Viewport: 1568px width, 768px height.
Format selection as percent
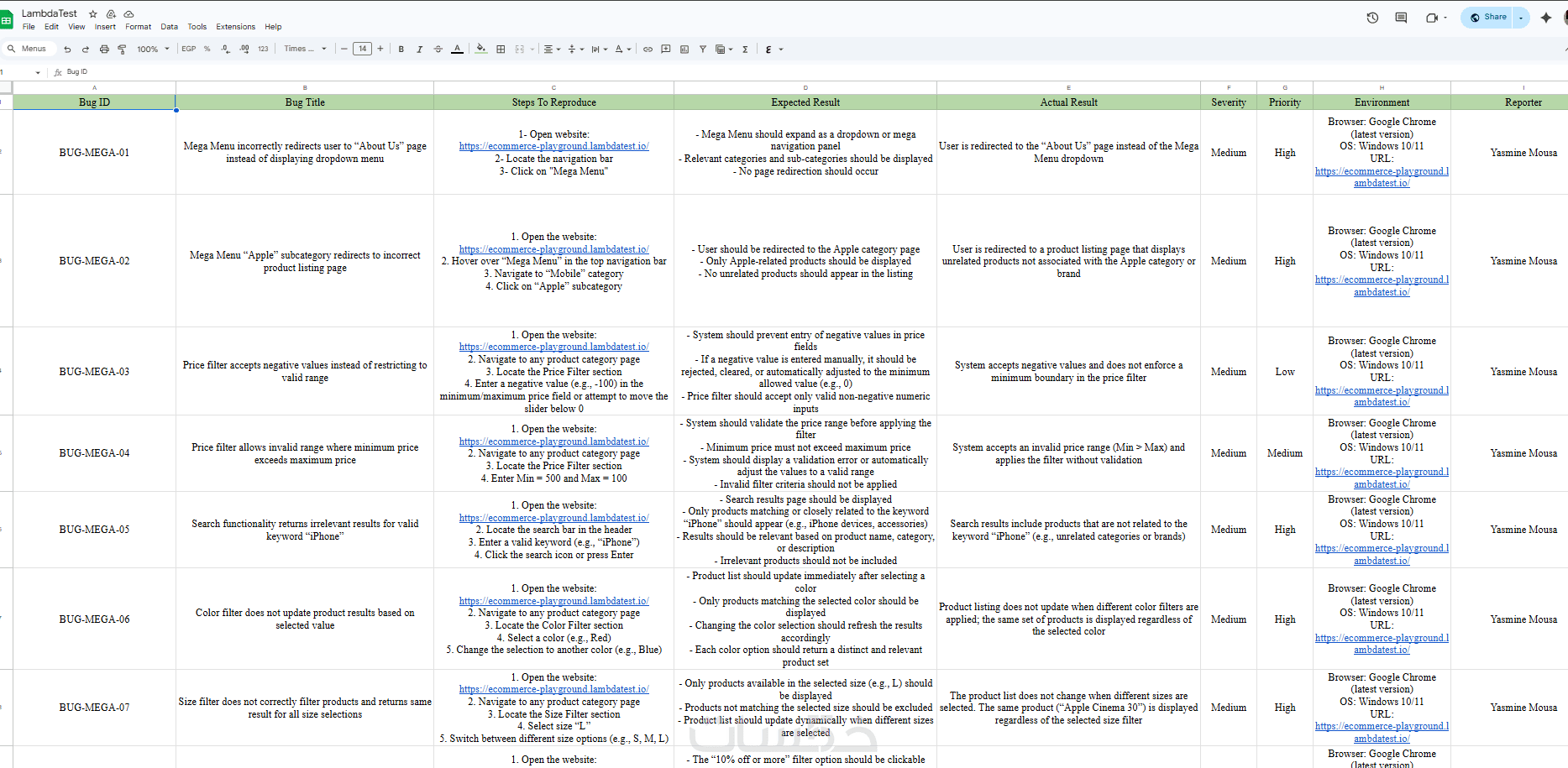click(x=207, y=49)
